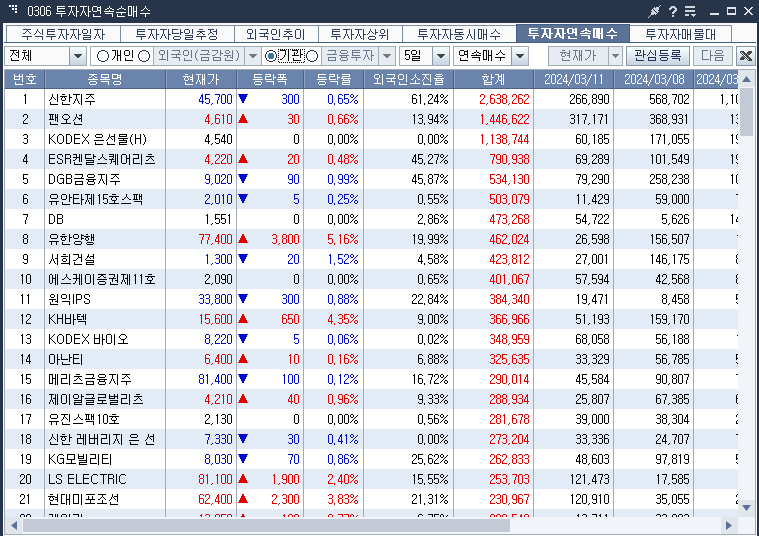
Task: Click the pin icon in title bar
Action: tap(654, 11)
